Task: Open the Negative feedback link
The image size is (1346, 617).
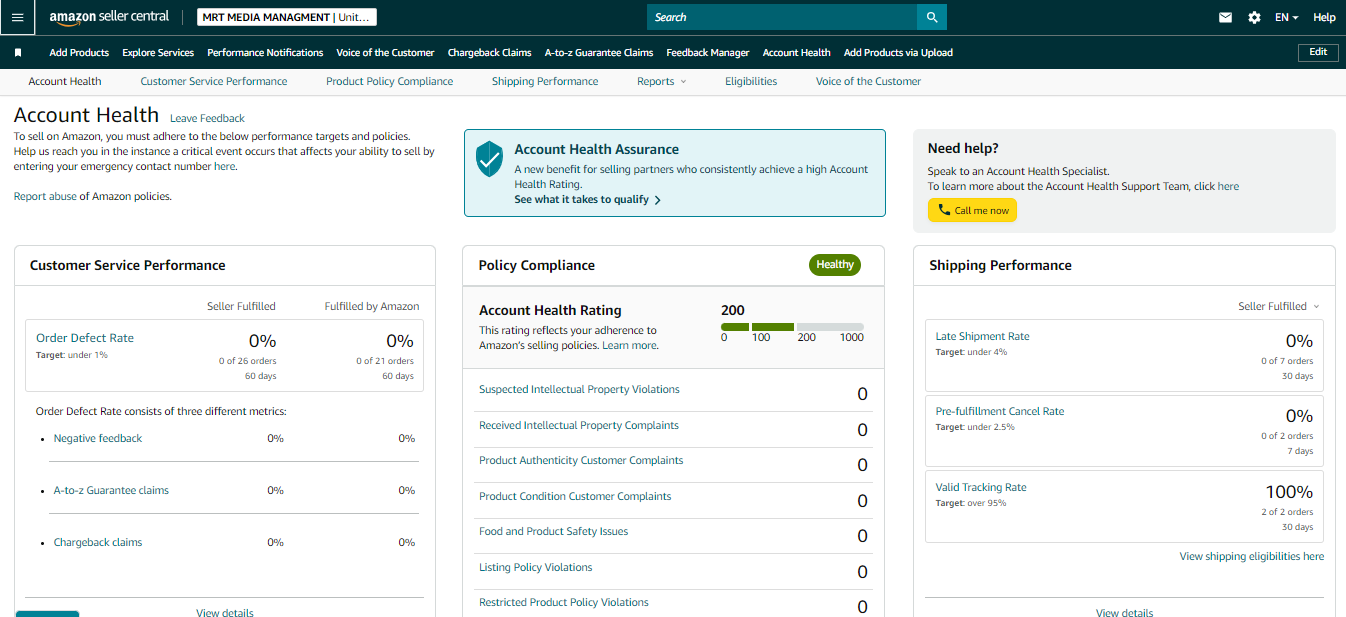Action: pyautogui.click(x=98, y=438)
